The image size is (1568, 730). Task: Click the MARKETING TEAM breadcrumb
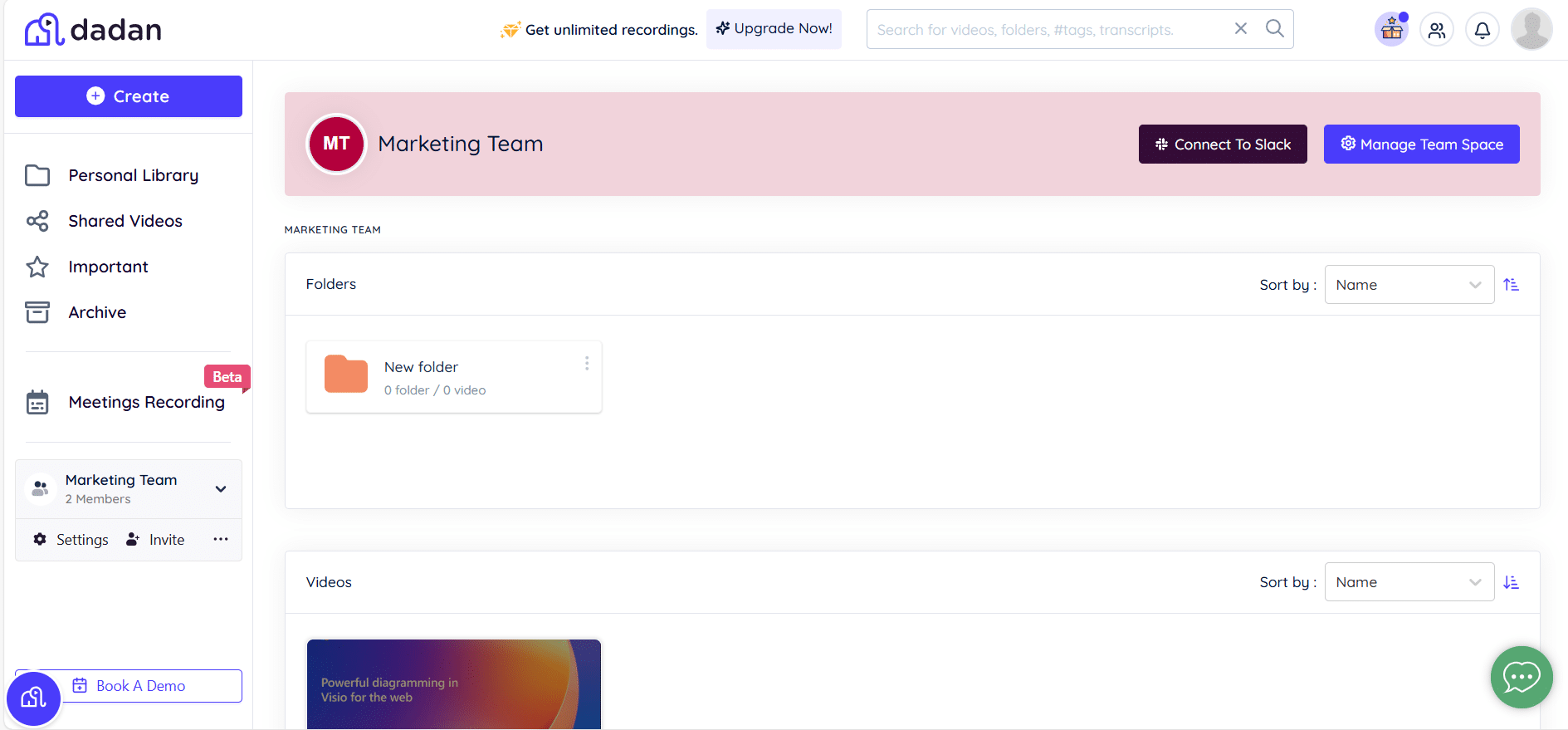(x=333, y=230)
